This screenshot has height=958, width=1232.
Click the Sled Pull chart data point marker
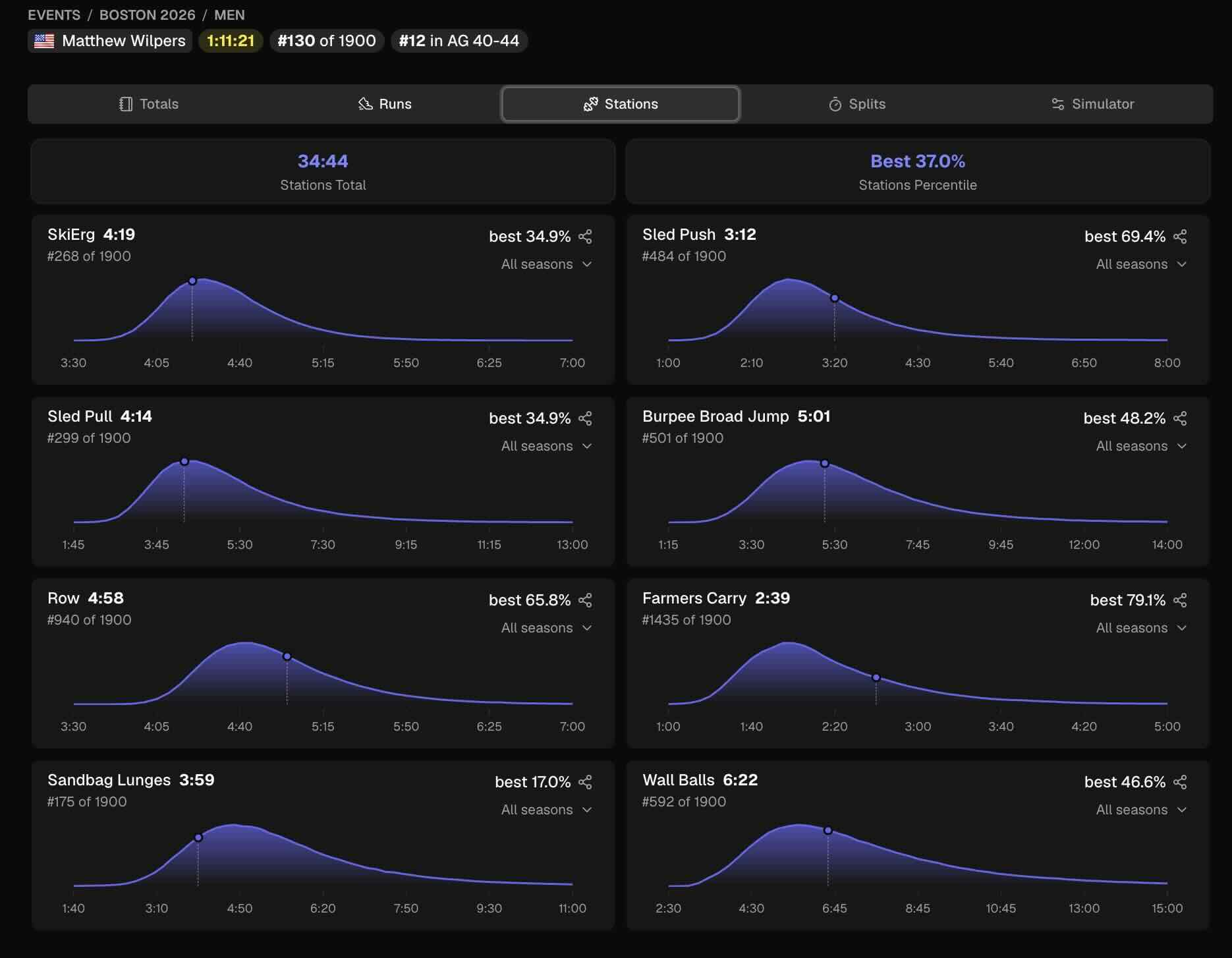click(184, 462)
